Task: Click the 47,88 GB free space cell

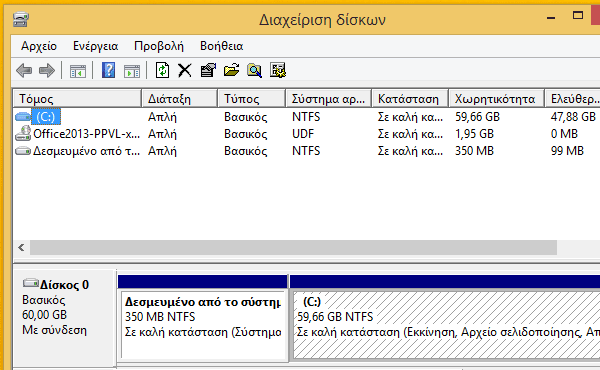Action: pyautogui.click(x=573, y=117)
